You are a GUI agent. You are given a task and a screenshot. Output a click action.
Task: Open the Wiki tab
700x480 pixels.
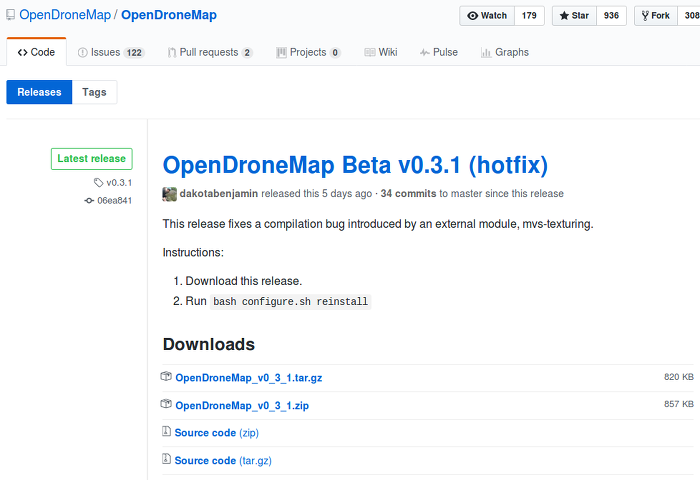tap(381, 52)
